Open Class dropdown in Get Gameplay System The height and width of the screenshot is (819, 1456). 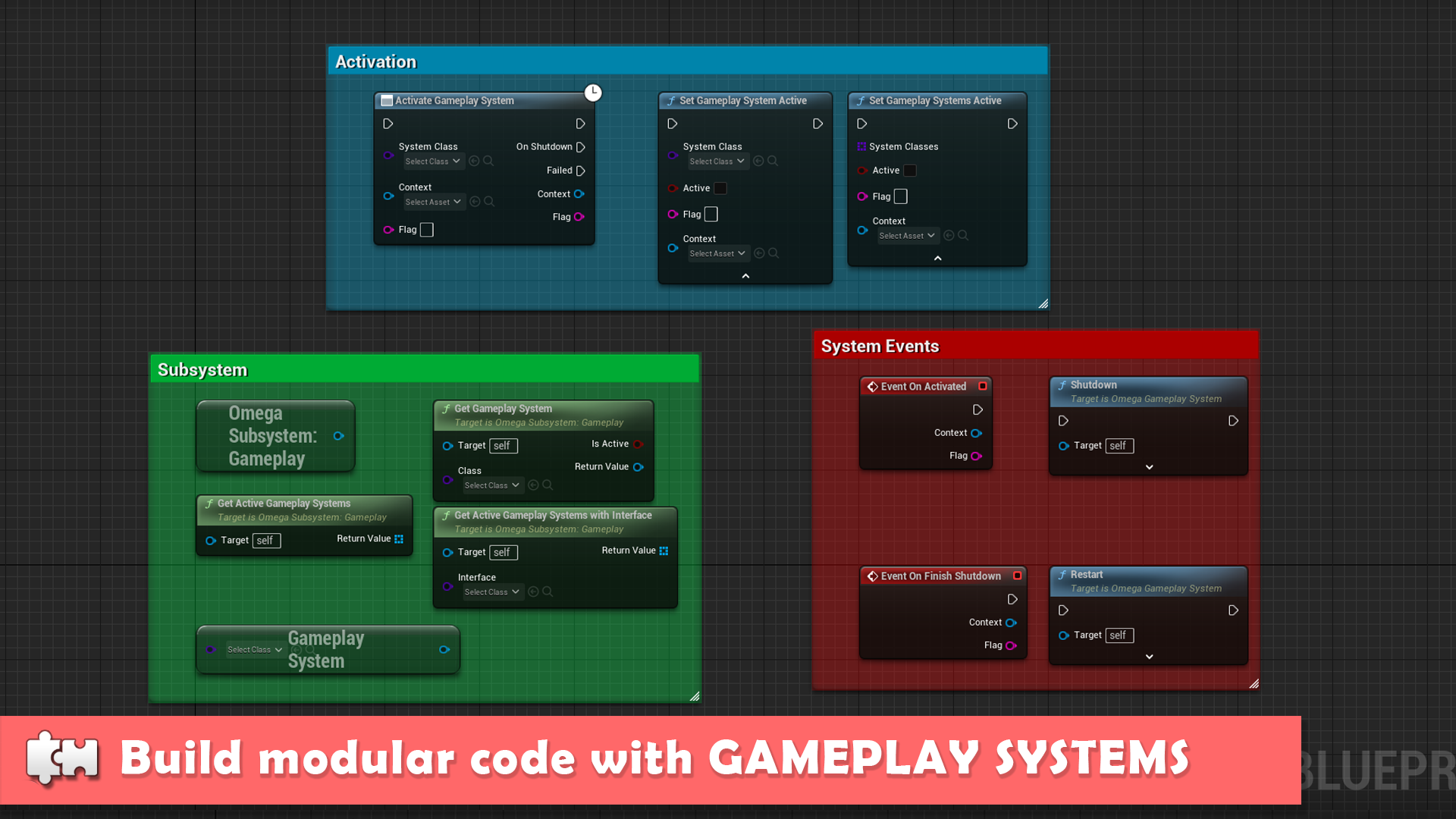click(493, 485)
